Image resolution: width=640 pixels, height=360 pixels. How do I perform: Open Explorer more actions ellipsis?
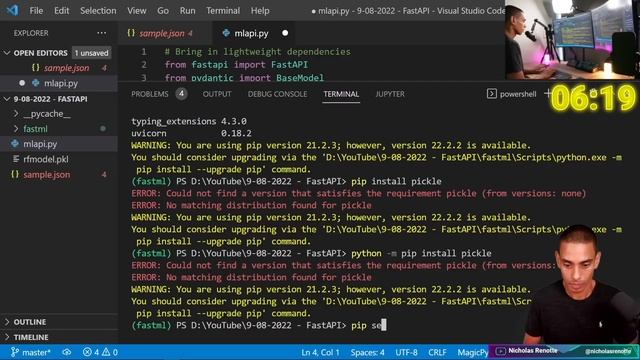(x=102, y=33)
